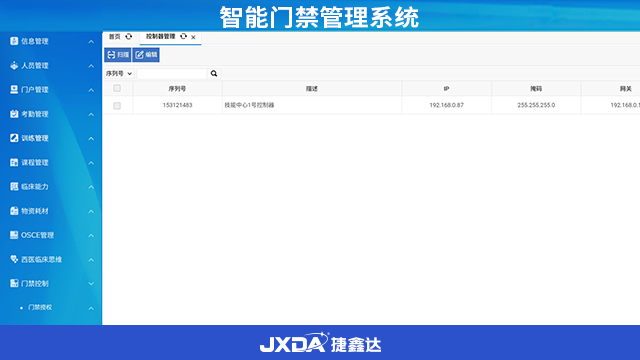Click the 掩码 column header
The image size is (640, 360).
click(536, 89)
